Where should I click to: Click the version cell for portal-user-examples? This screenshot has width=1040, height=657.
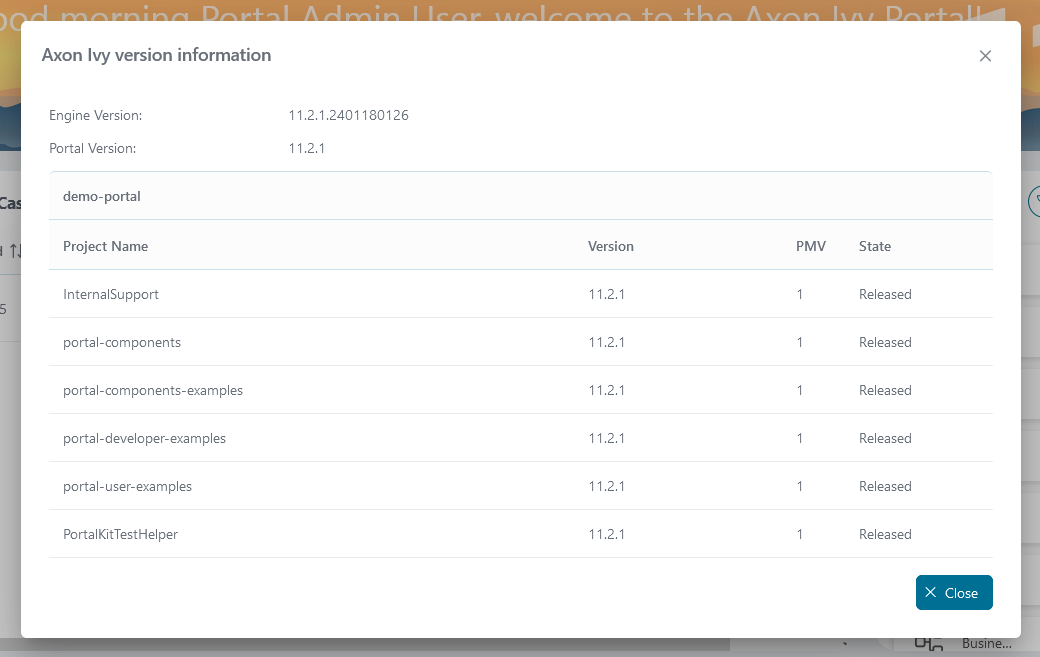pos(606,487)
